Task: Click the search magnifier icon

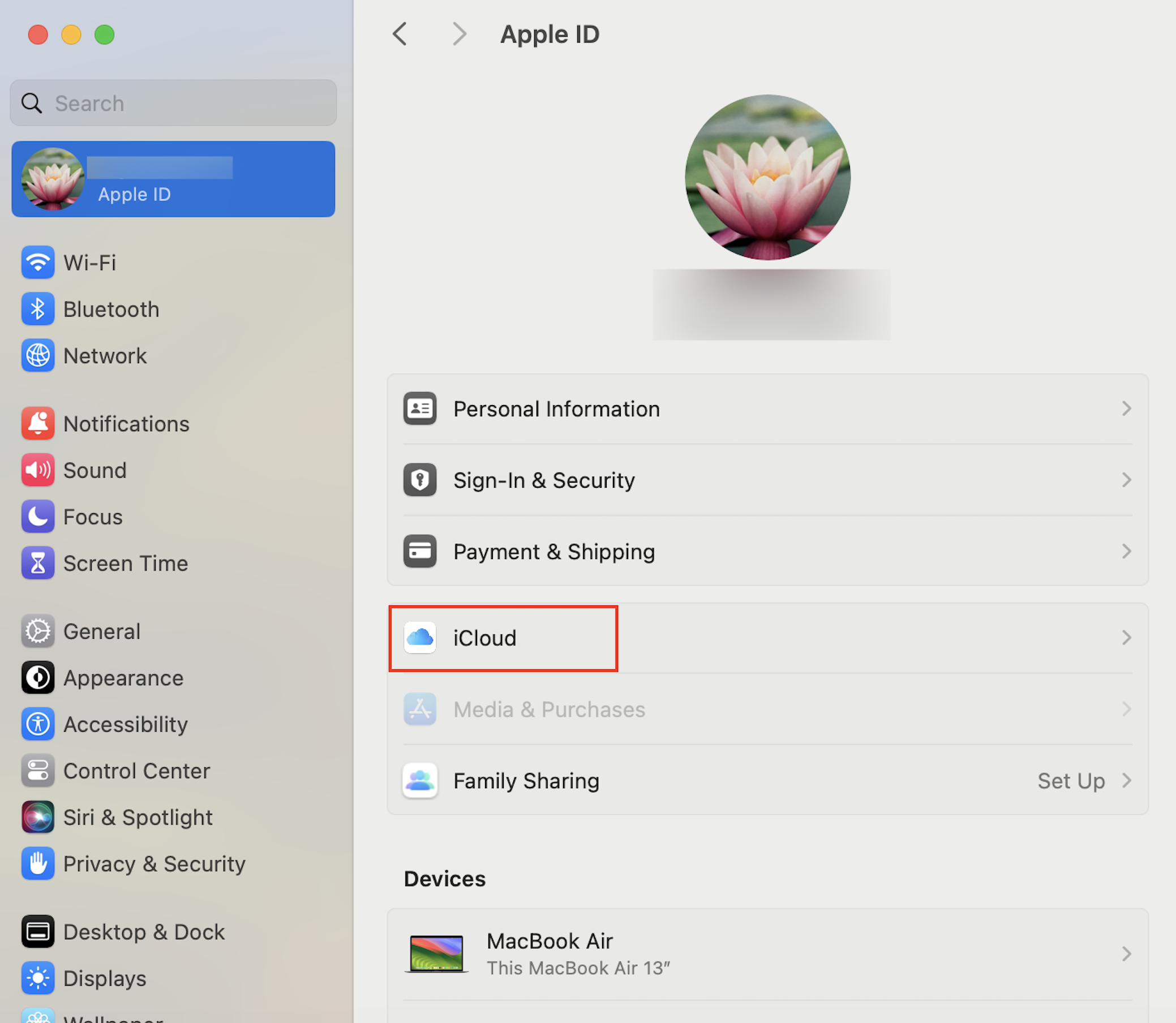Action: coord(31,104)
